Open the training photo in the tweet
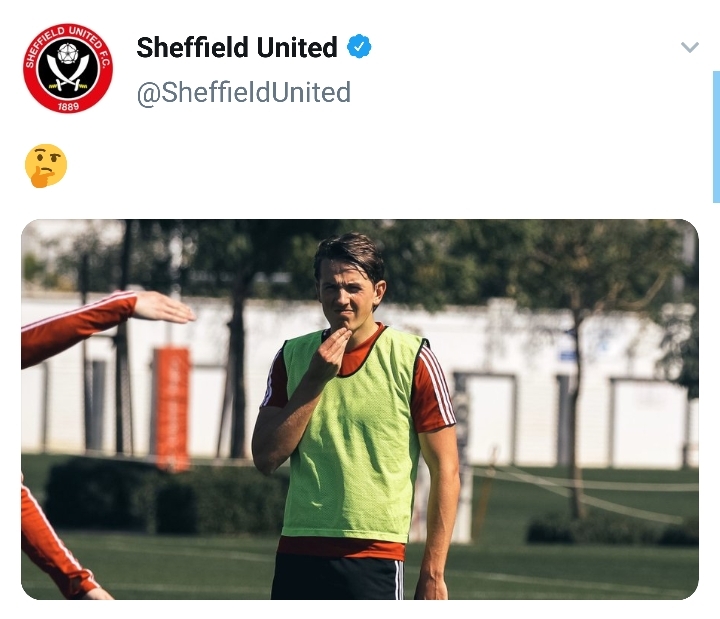This screenshot has height=619, width=720. [360, 409]
